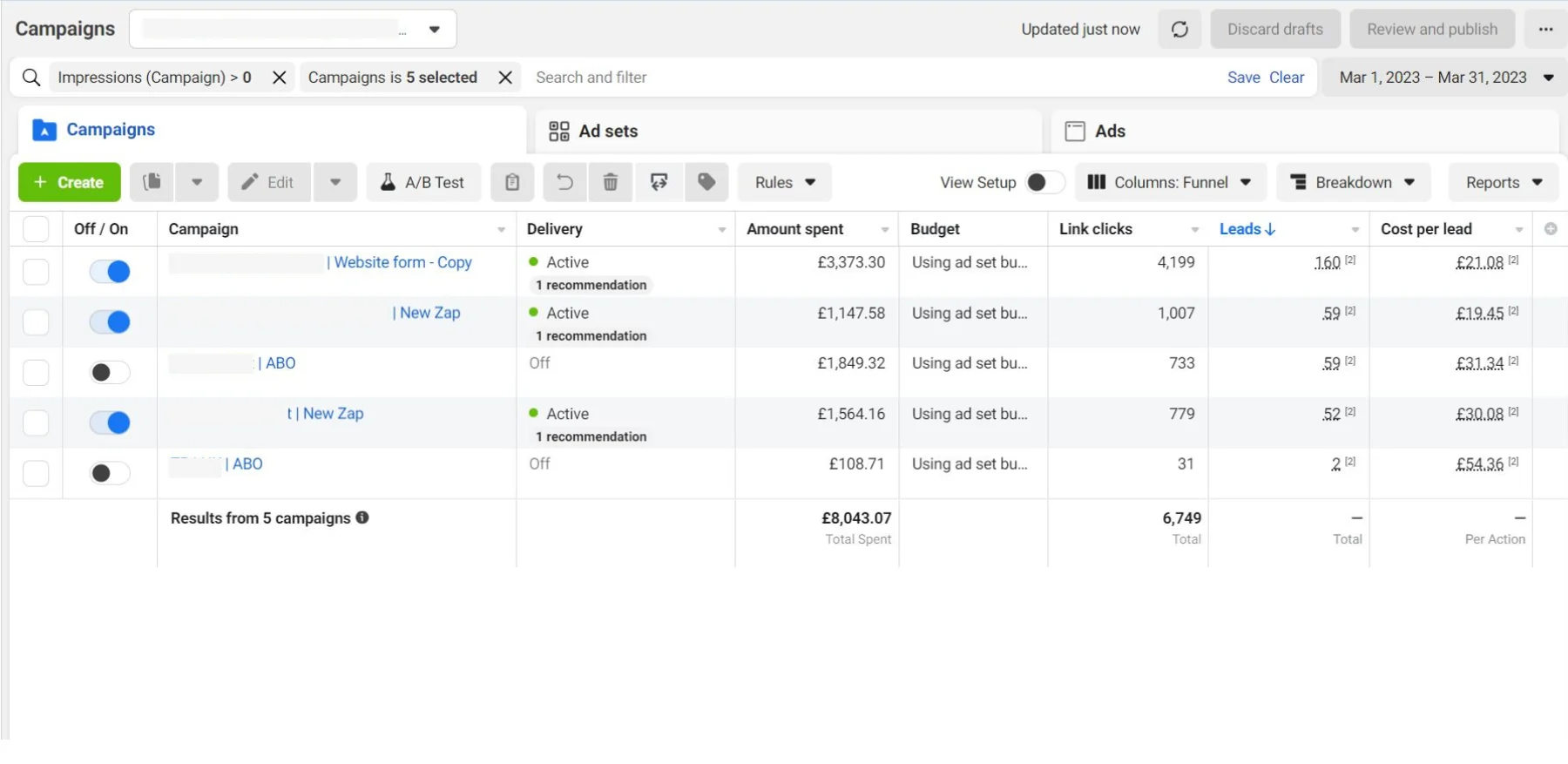Click Review and publish button

(x=1432, y=30)
